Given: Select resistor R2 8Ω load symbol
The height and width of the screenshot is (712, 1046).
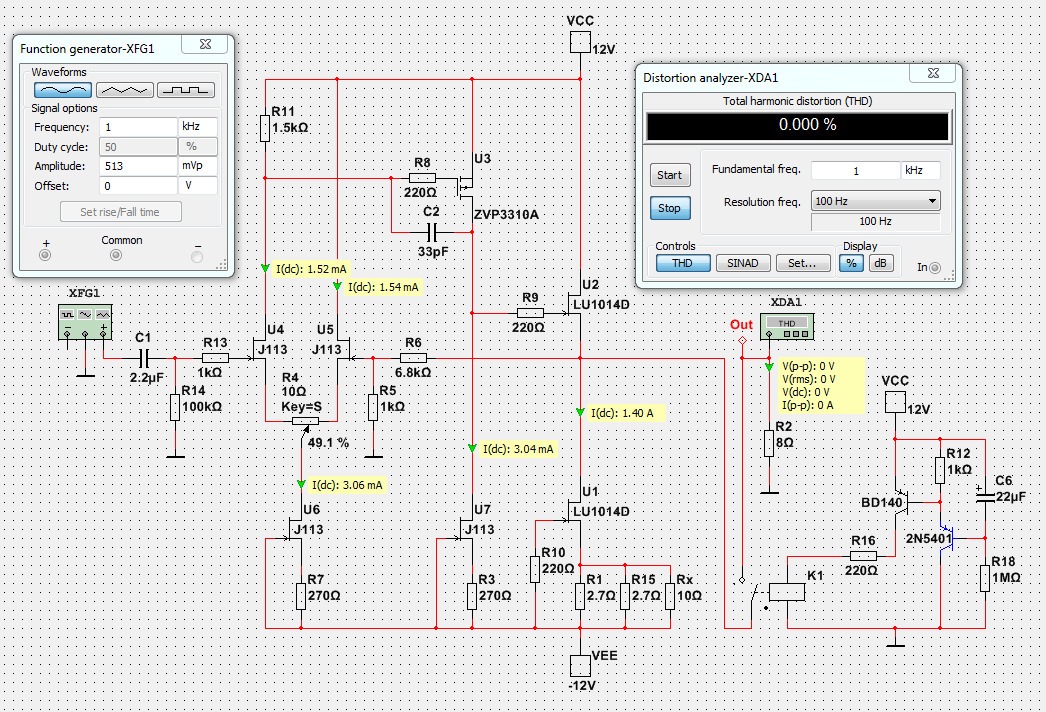Looking at the screenshot, I should click(x=769, y=443).
